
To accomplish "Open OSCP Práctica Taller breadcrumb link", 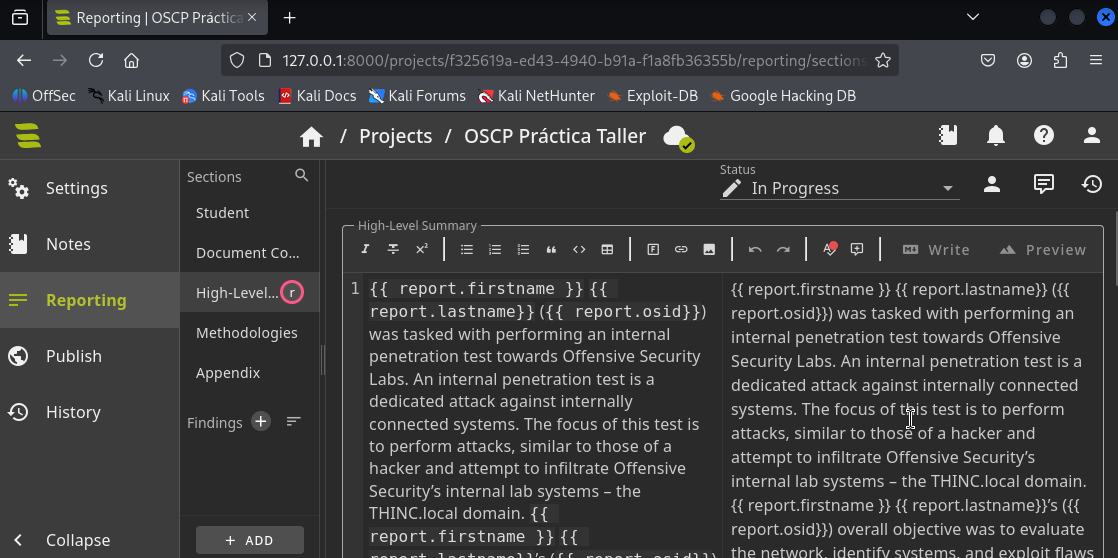I will tap(555, 136).
